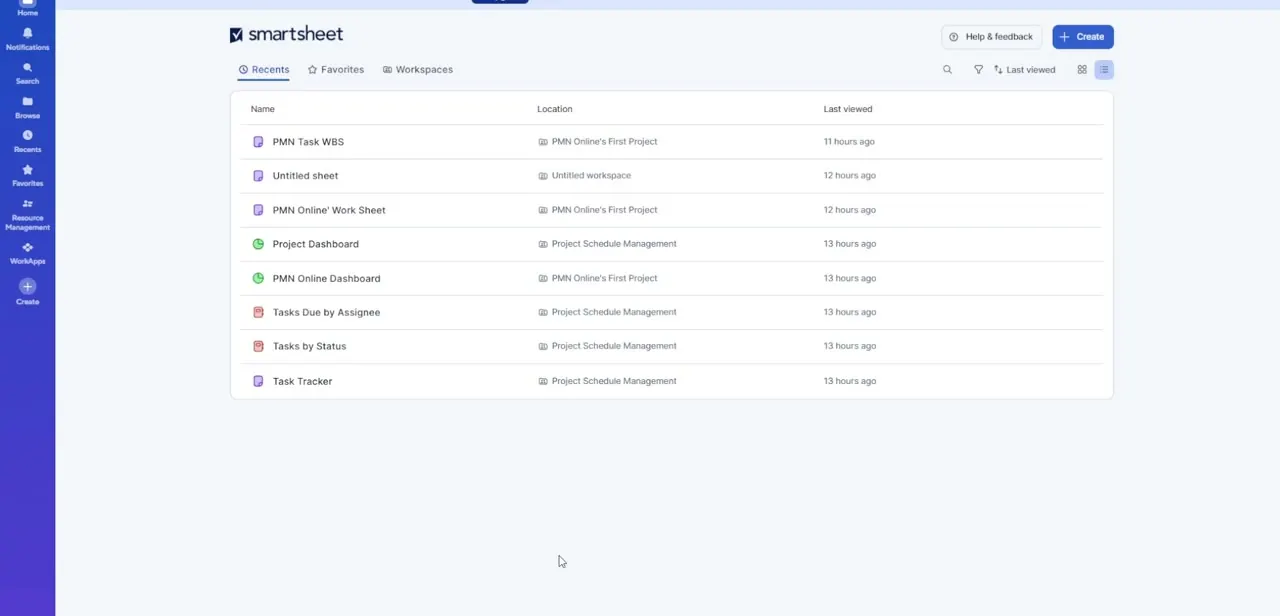The height and width of the screenshot is (616, 1280).
Task: Open Untitled sheet
Action: pos(305,176)
